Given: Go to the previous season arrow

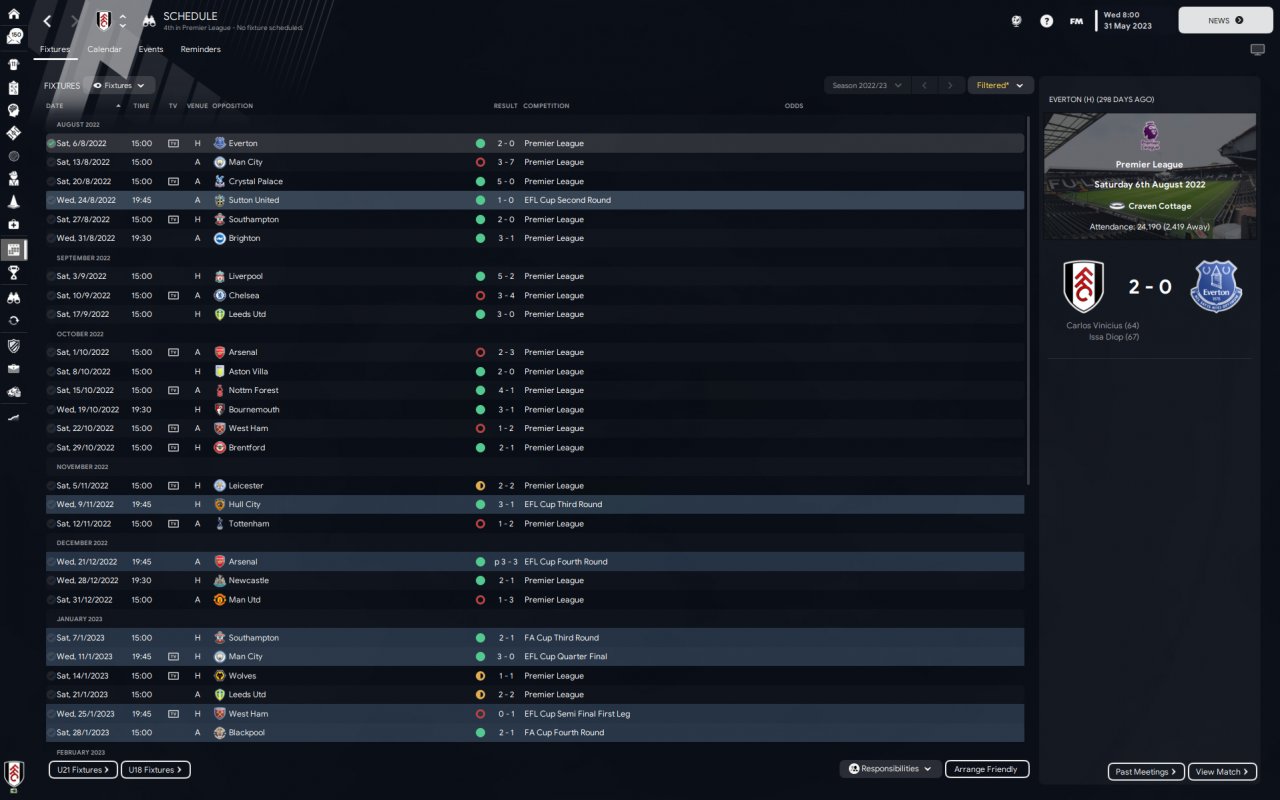Looking at the screenshot, I should [x=924, y=86].
